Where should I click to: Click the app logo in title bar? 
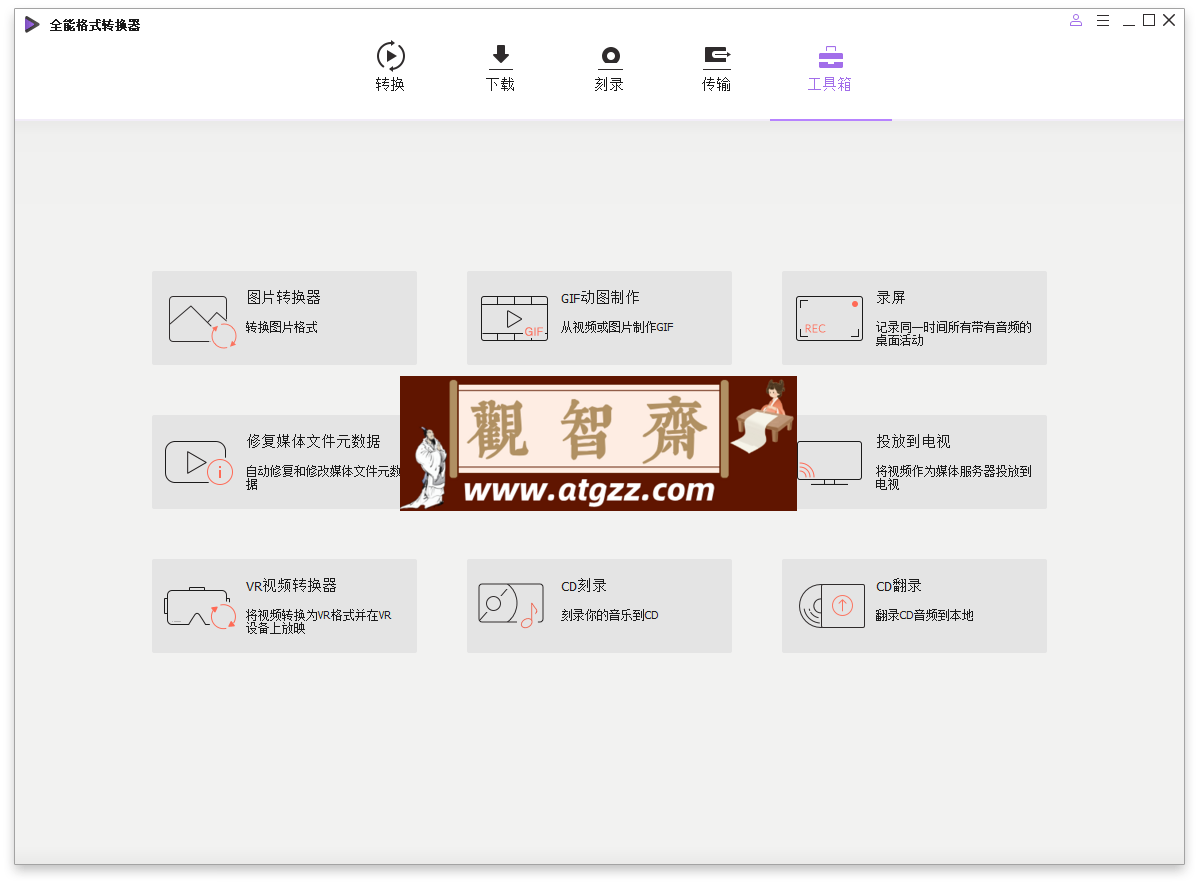click(x=32, y=24)
